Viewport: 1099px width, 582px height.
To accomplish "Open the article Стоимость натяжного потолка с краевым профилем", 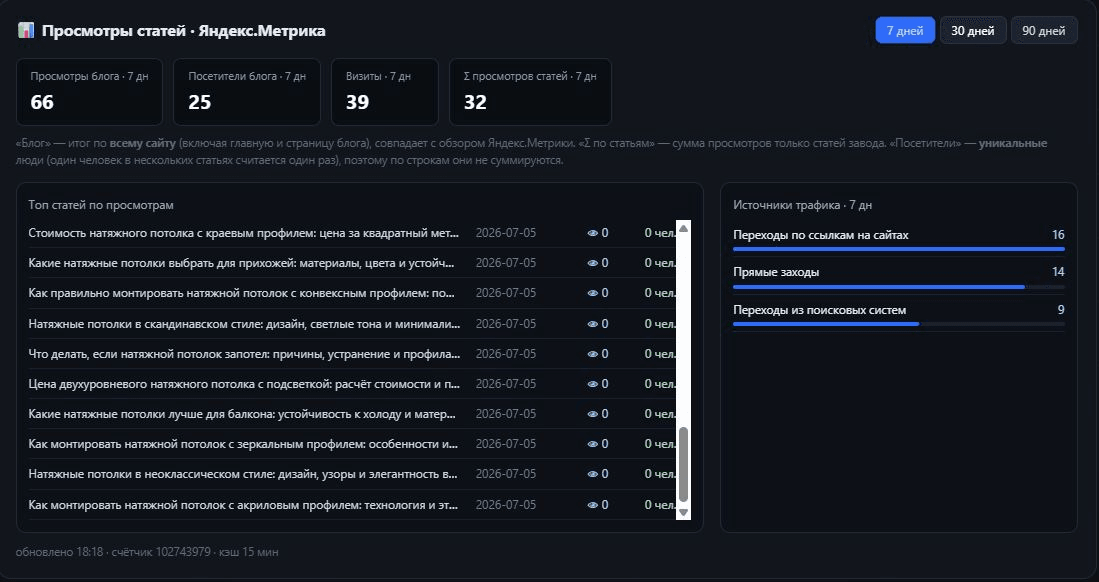I will [244, 233].
